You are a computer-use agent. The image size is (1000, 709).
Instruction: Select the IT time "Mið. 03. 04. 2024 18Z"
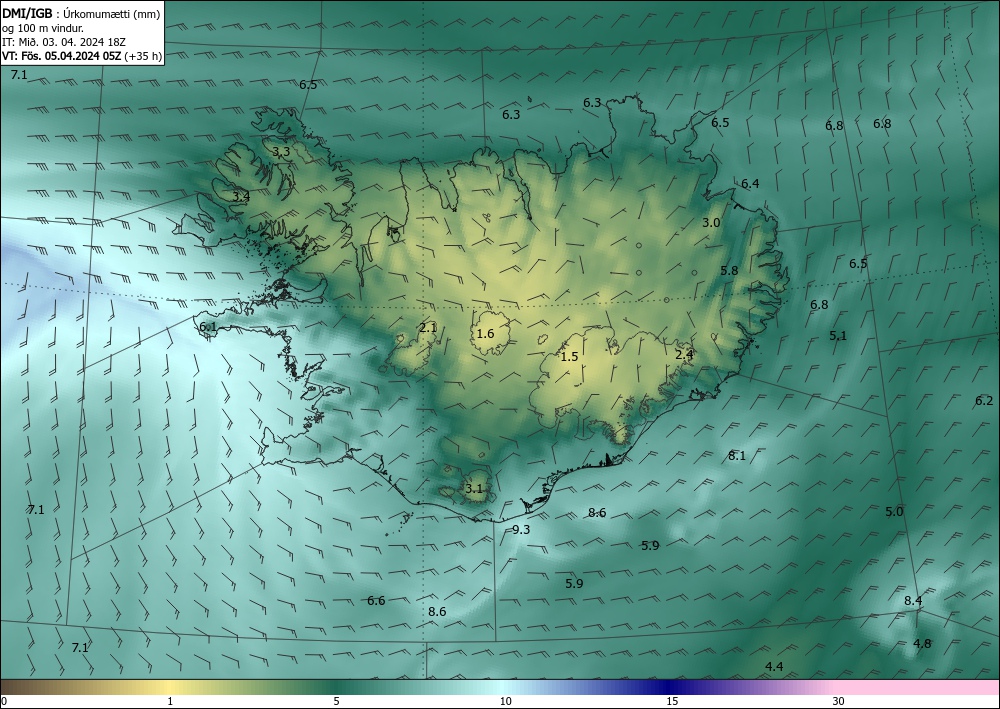tap(72, 42)
